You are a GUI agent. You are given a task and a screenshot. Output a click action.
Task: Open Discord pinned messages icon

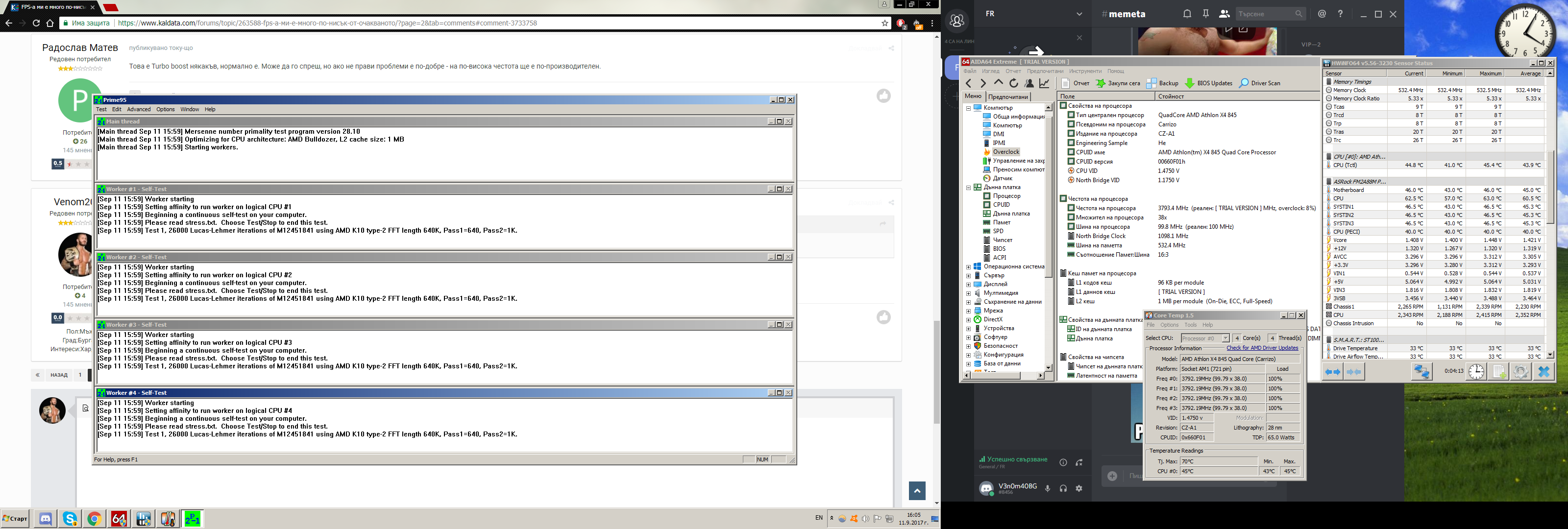click(x=1206, y=13)
